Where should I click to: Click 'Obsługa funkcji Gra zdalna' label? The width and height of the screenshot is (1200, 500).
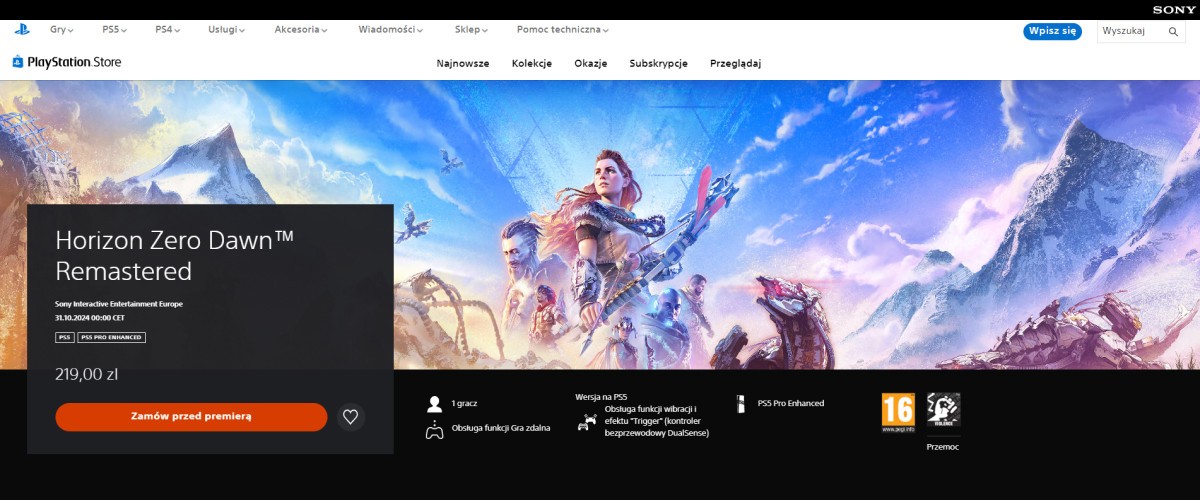pyautogui.click(x=501, y=428)
